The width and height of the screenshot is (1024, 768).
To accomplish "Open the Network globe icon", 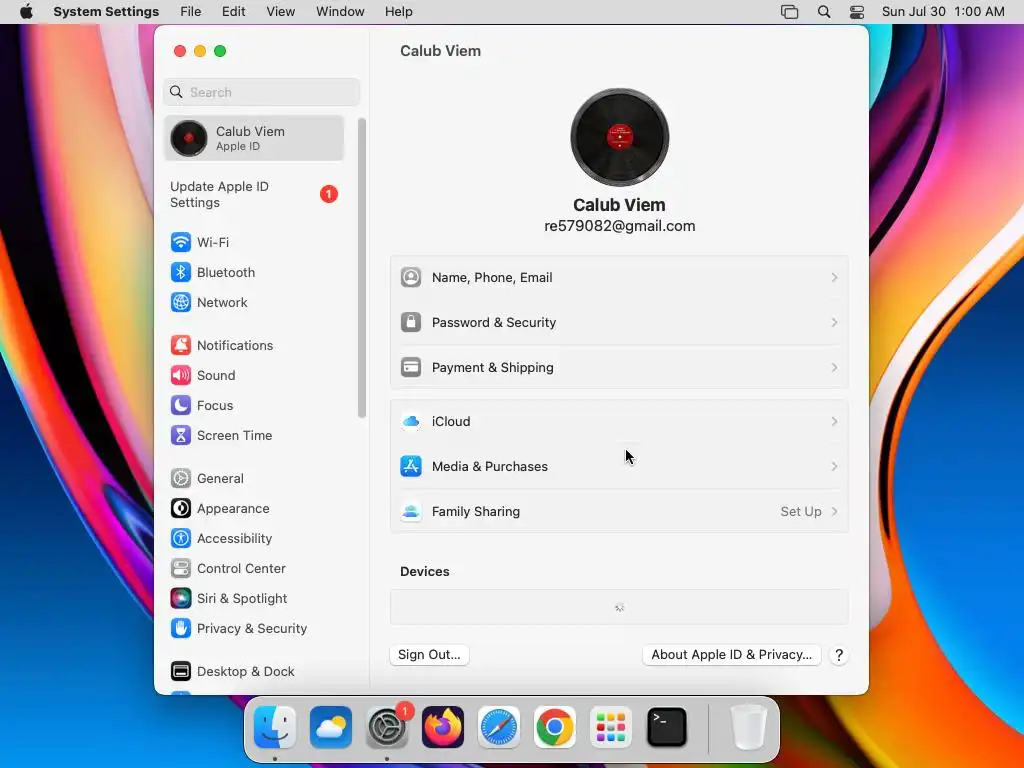I will click(x=181, y=302).
